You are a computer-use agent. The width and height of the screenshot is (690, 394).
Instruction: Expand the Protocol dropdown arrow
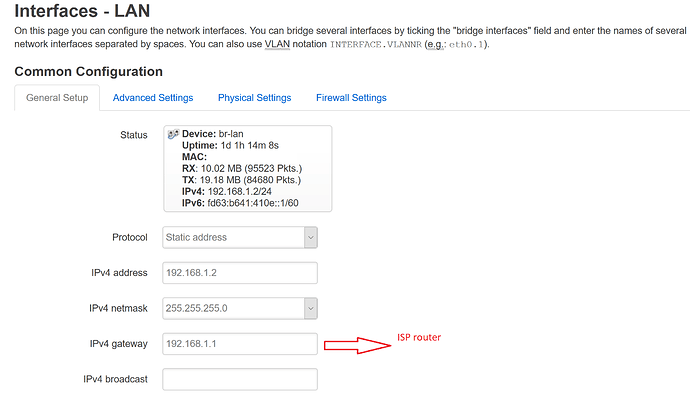[x=311, y=237]
